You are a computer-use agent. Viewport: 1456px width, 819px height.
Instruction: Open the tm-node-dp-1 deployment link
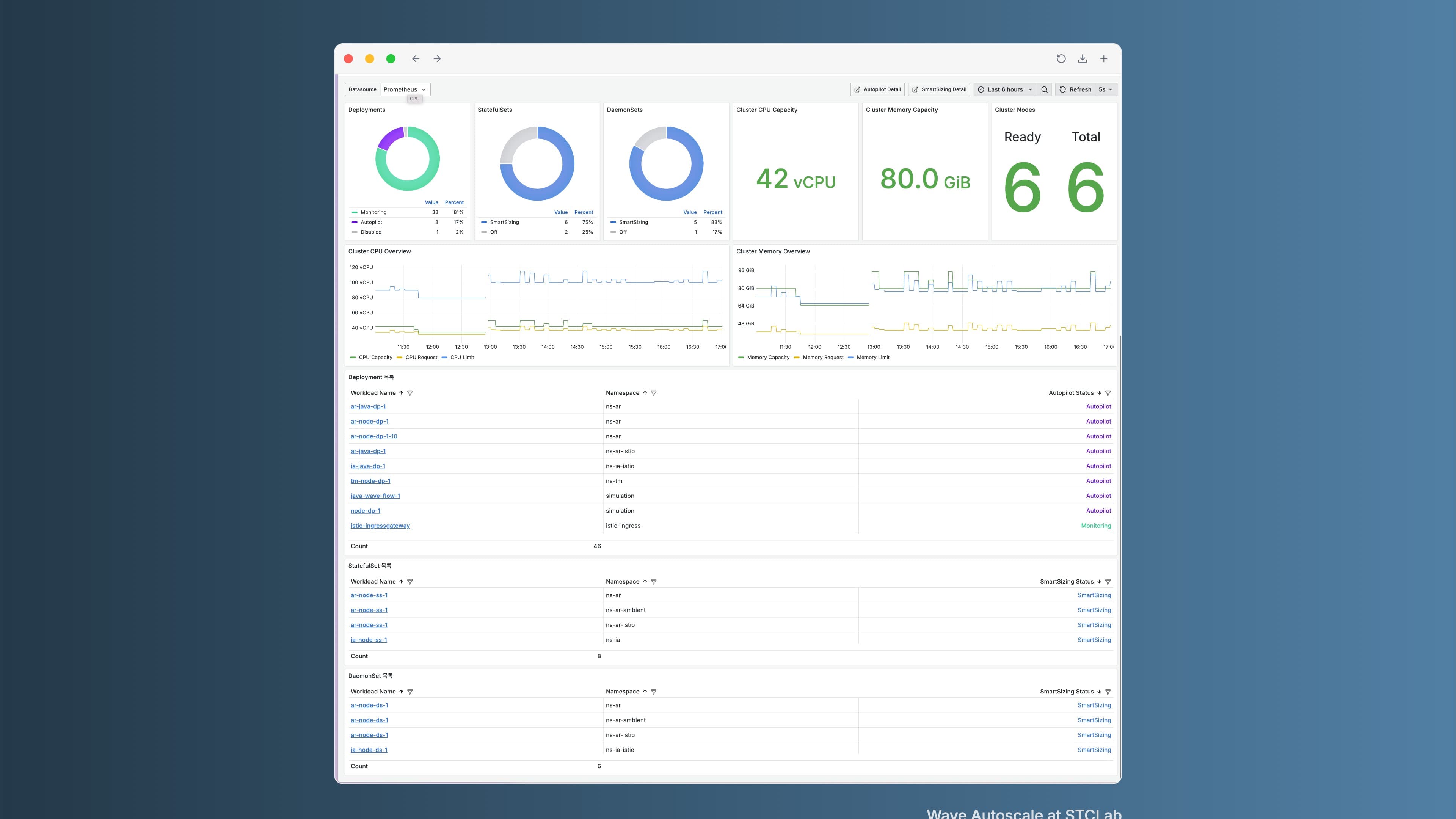[370, 481]
